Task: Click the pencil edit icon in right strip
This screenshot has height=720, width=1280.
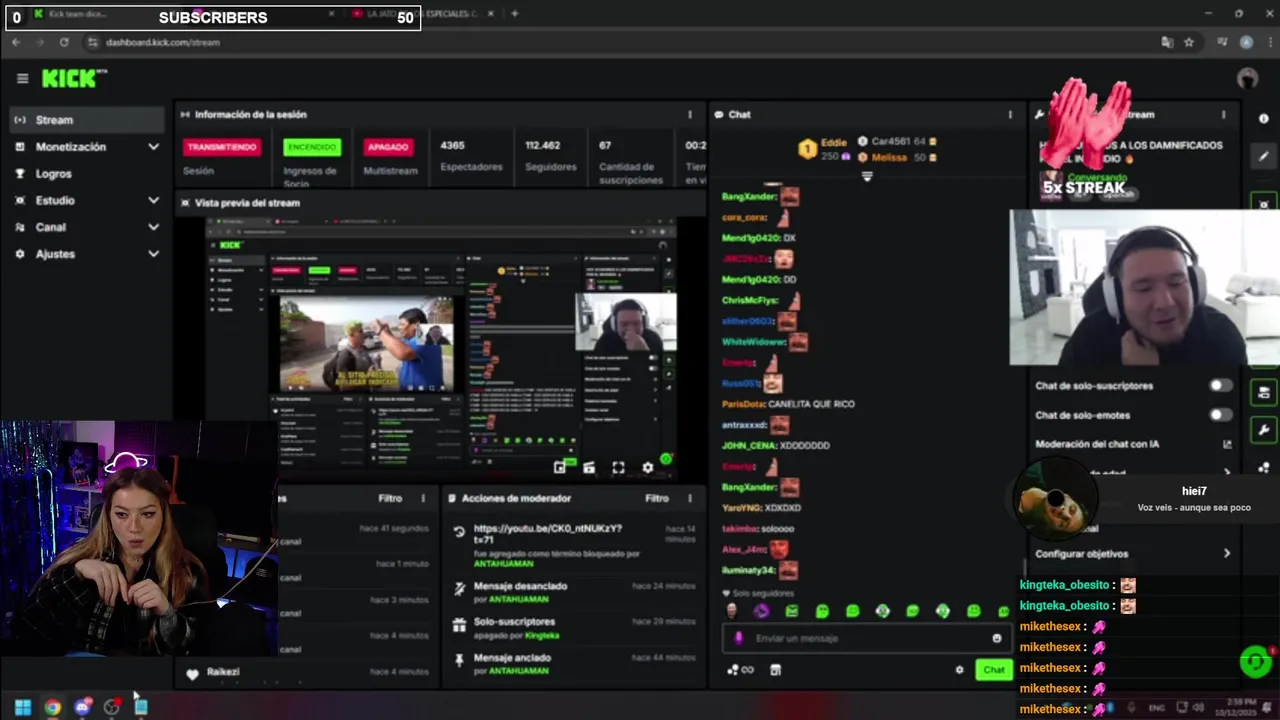Action: (x=1264, y=156)
